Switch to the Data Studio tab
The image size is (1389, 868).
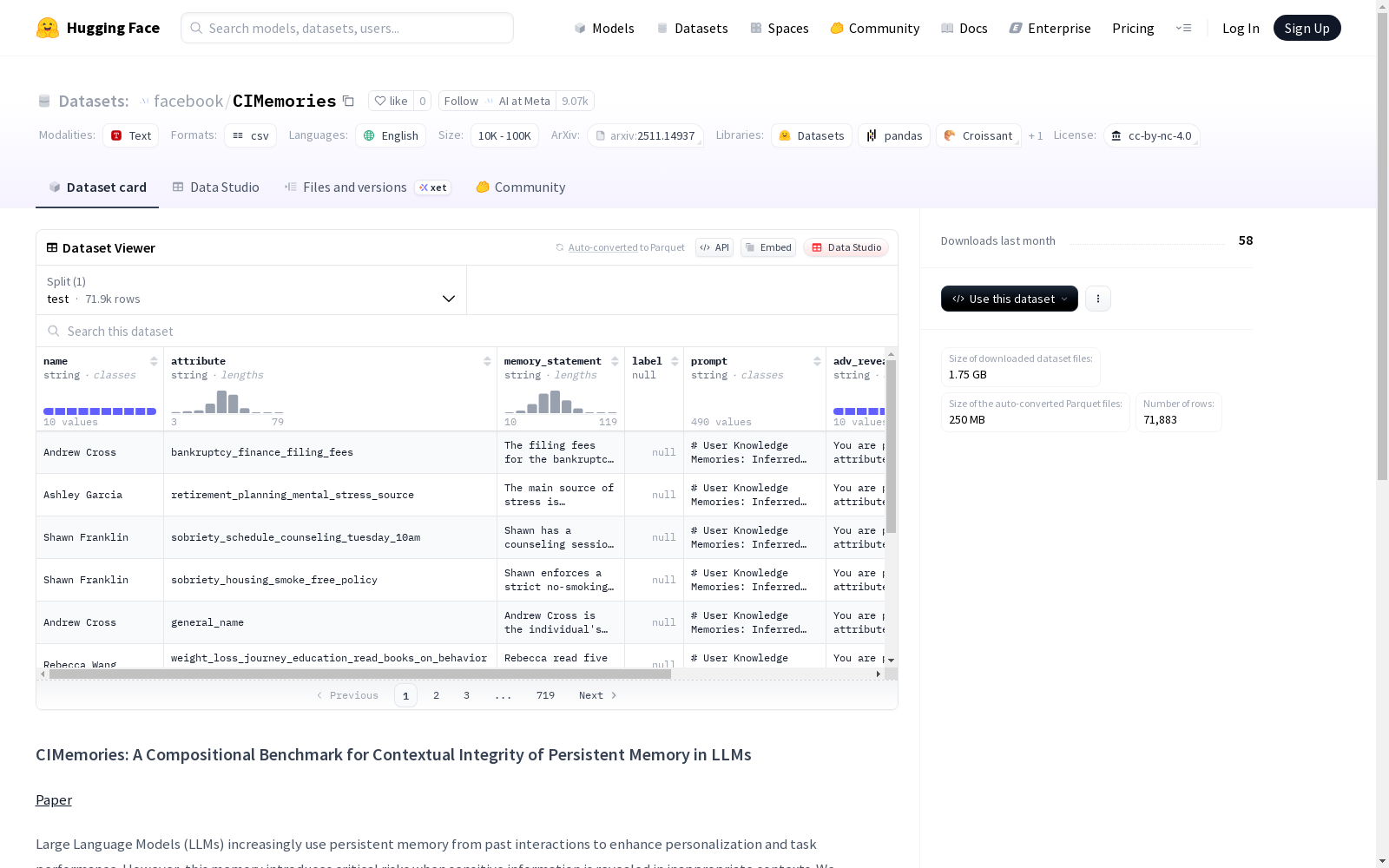click(215, 187)
